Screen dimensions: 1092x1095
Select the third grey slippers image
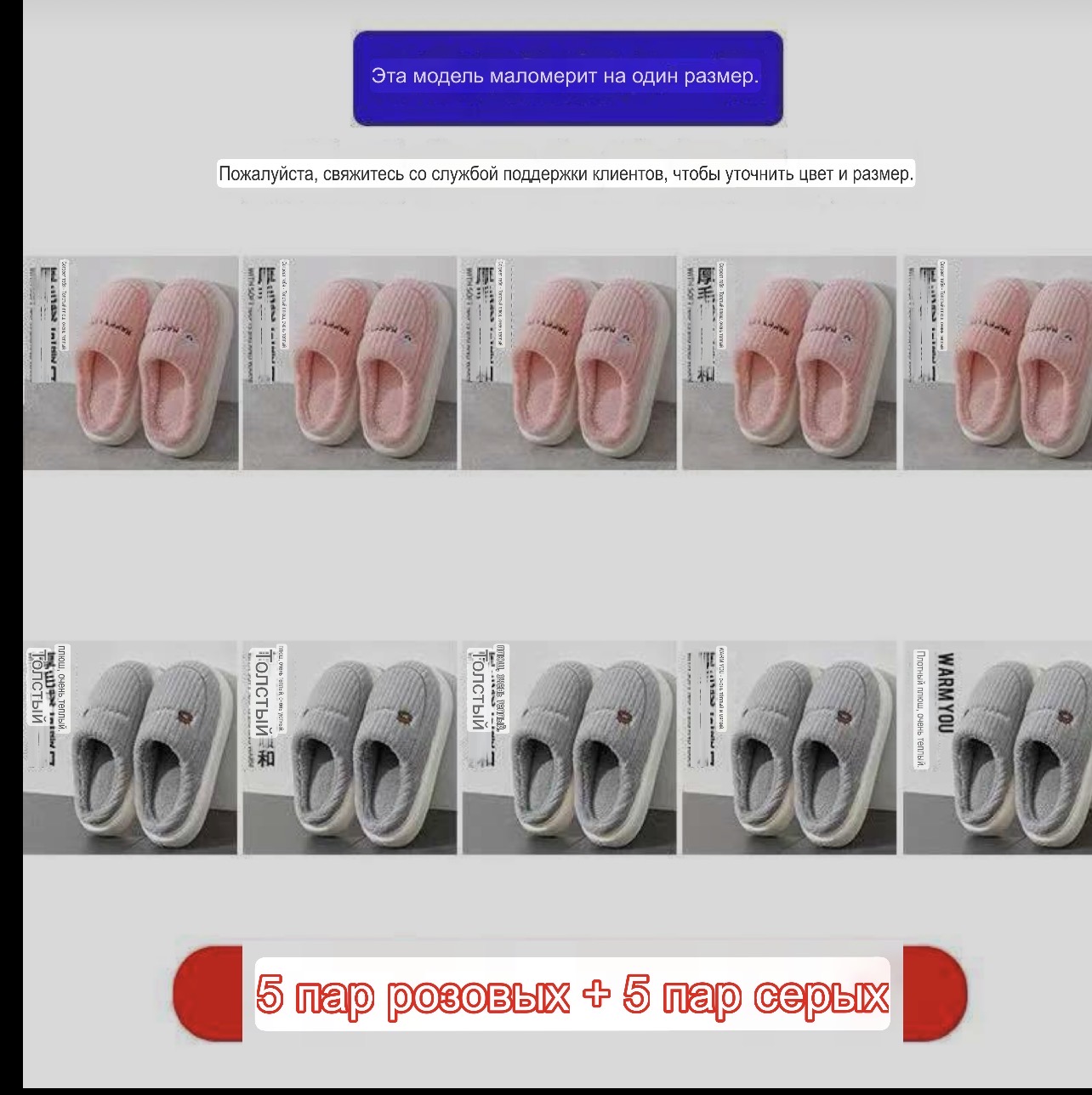pyautogui.click(x=568, y=747)
